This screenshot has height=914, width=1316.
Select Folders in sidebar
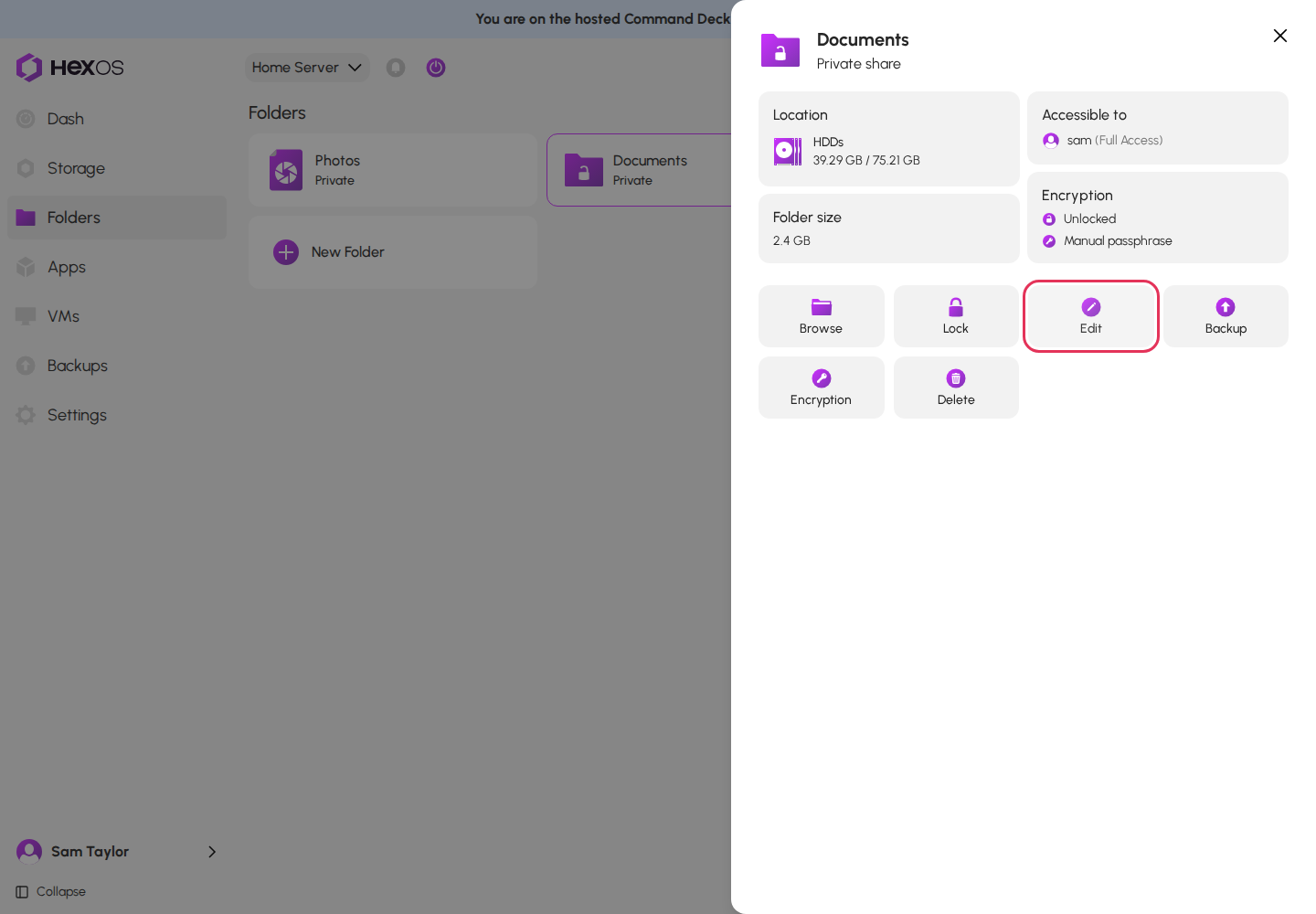[117, 218]
